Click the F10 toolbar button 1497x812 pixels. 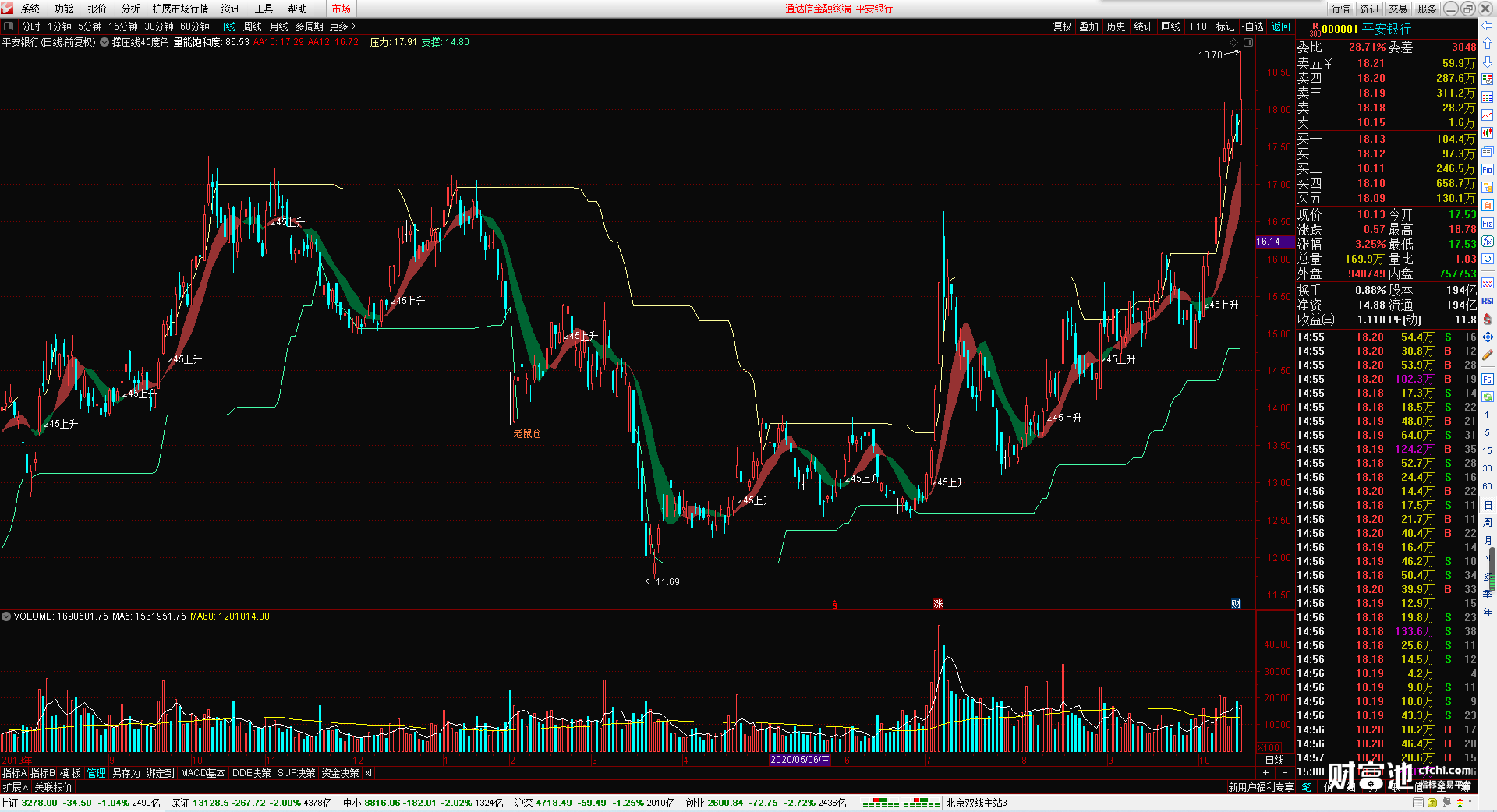1198,26
